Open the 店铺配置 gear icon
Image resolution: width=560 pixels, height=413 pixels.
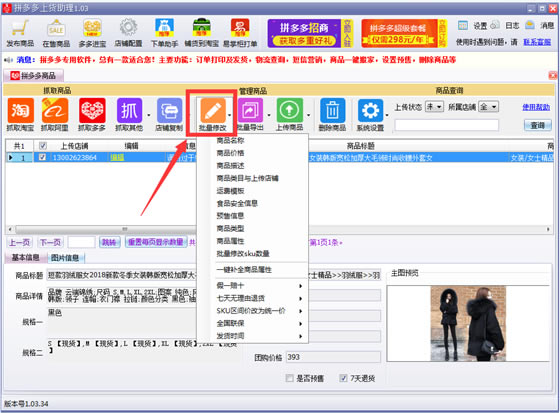pos(128,32)
